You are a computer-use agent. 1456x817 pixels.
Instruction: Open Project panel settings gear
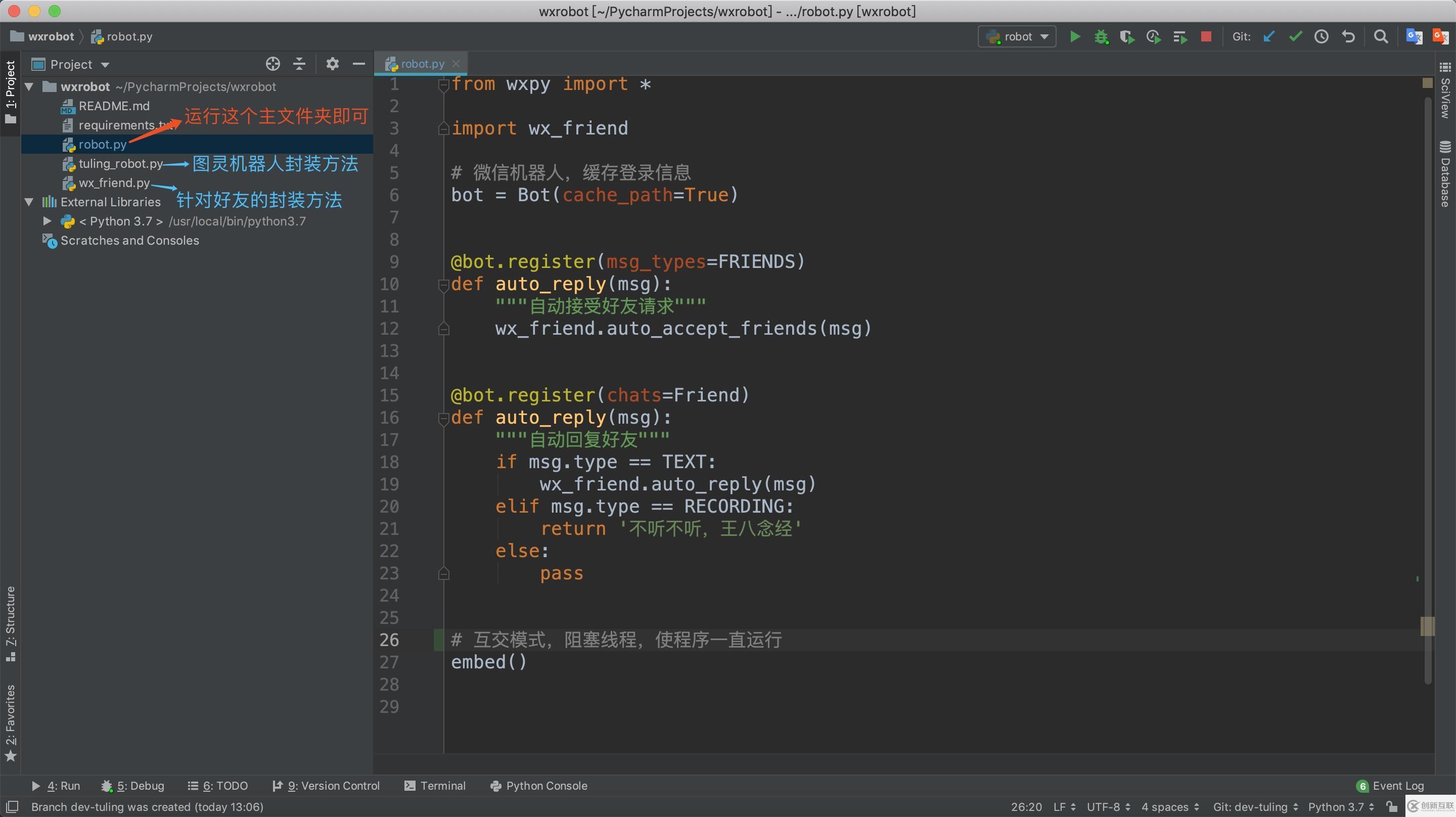click(332, 64)
